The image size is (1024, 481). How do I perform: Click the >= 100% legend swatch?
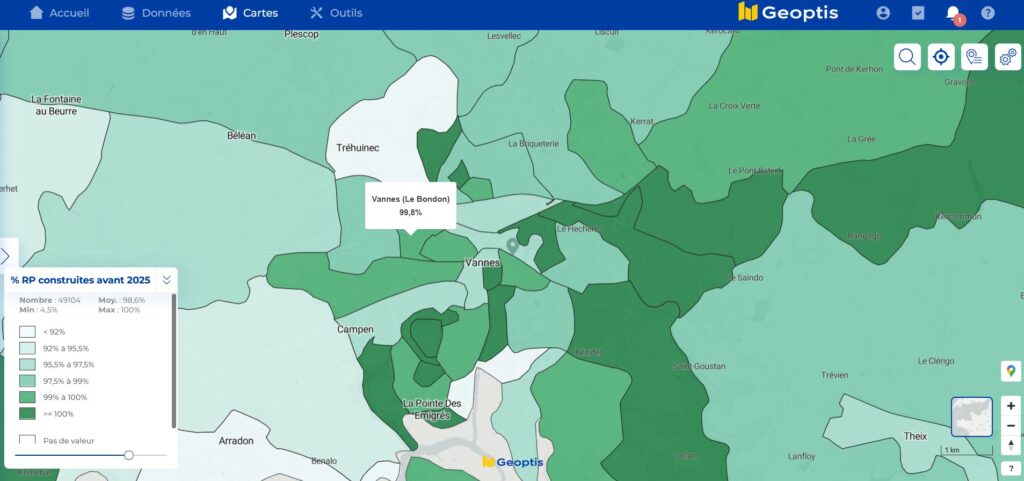point(27,413)
